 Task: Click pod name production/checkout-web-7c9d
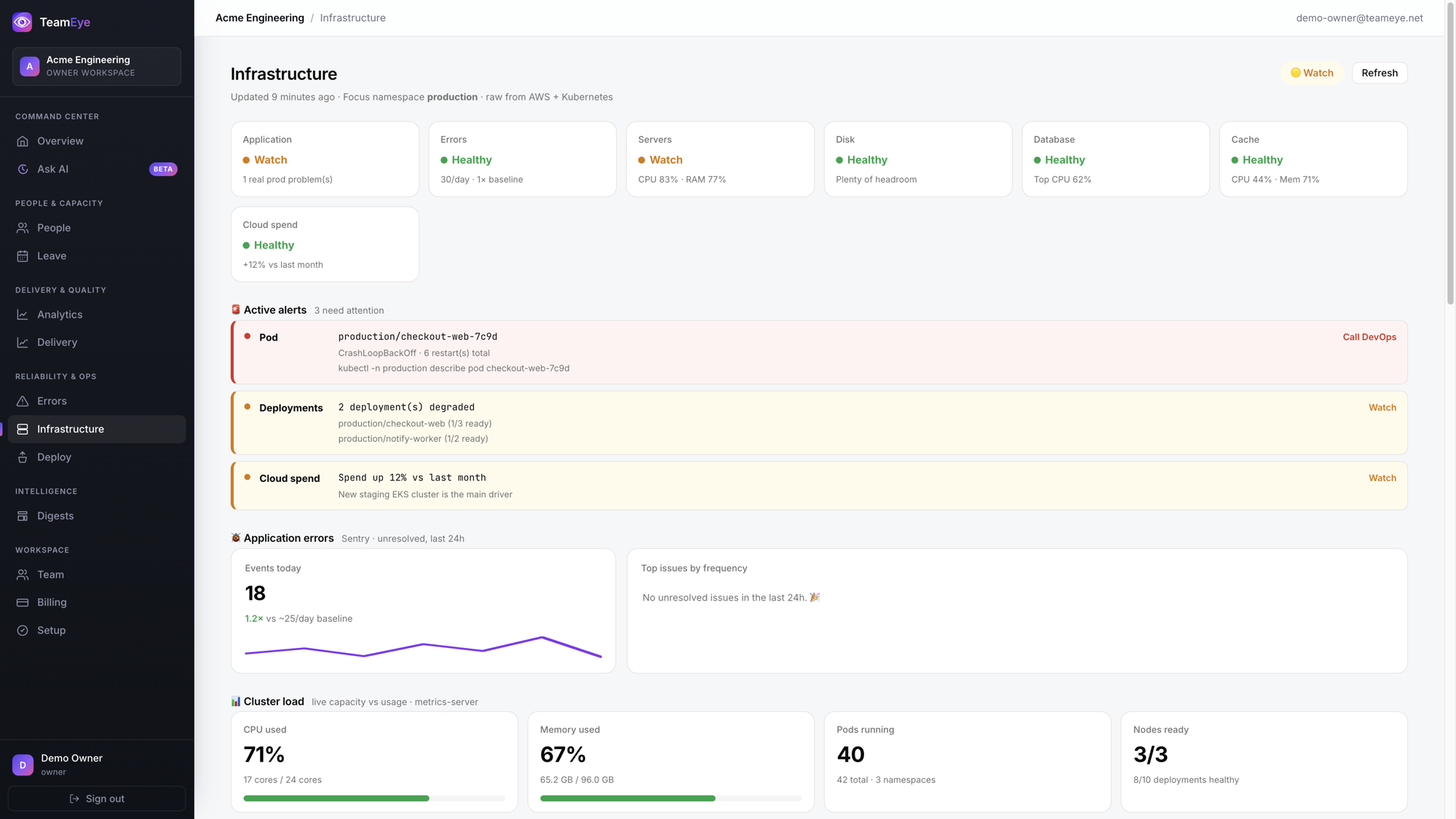tap(418, 336)
